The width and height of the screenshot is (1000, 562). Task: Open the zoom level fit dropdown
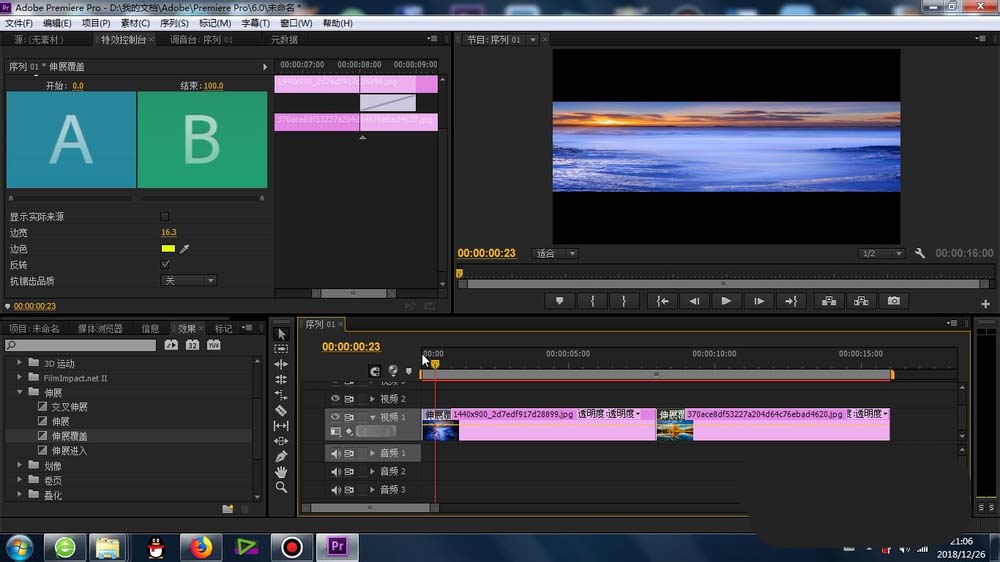point(555,253)
